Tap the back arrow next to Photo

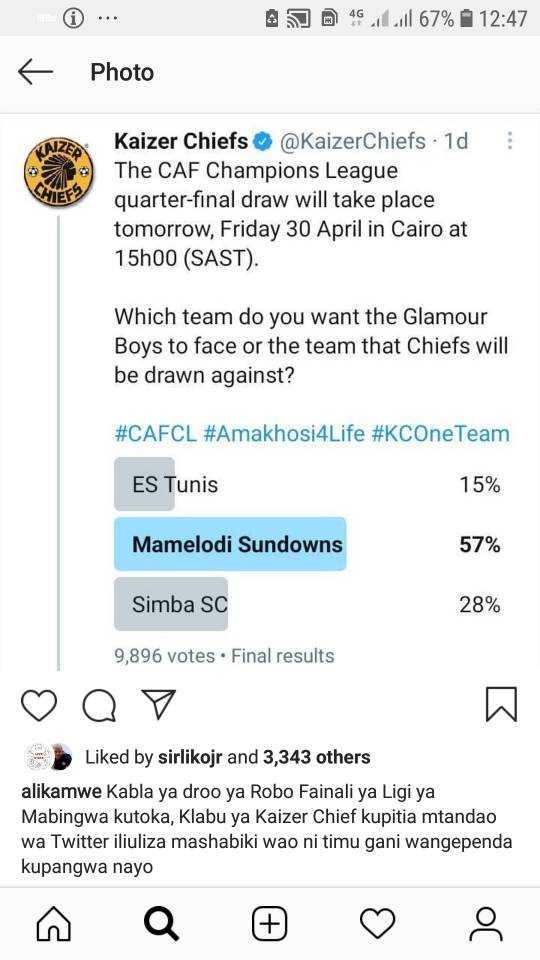coord(36,72)
